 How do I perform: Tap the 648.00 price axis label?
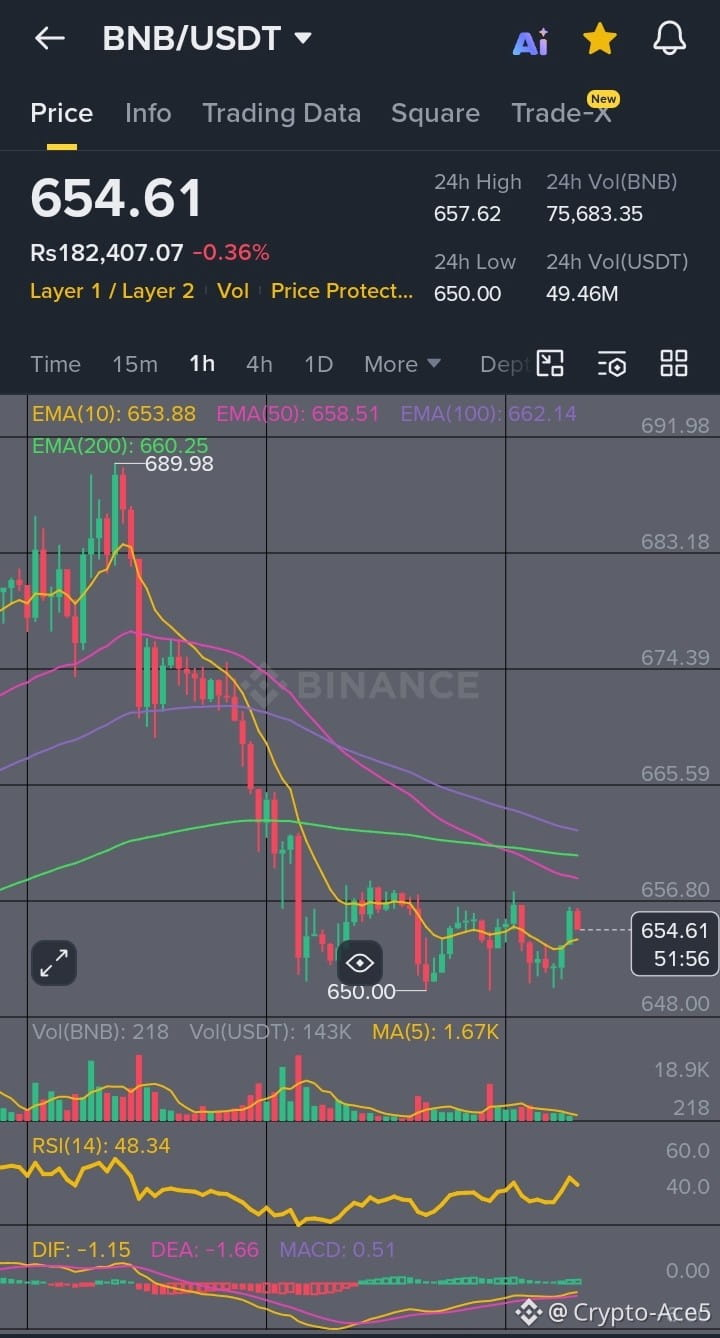tap(675, 1002)
